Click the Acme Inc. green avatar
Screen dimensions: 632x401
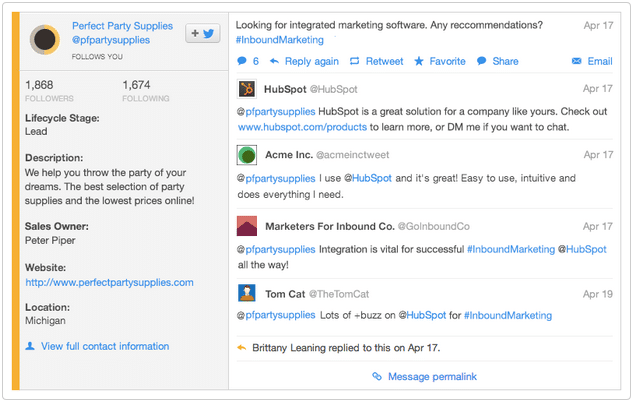pyautogui.click(x=247, y=156)
